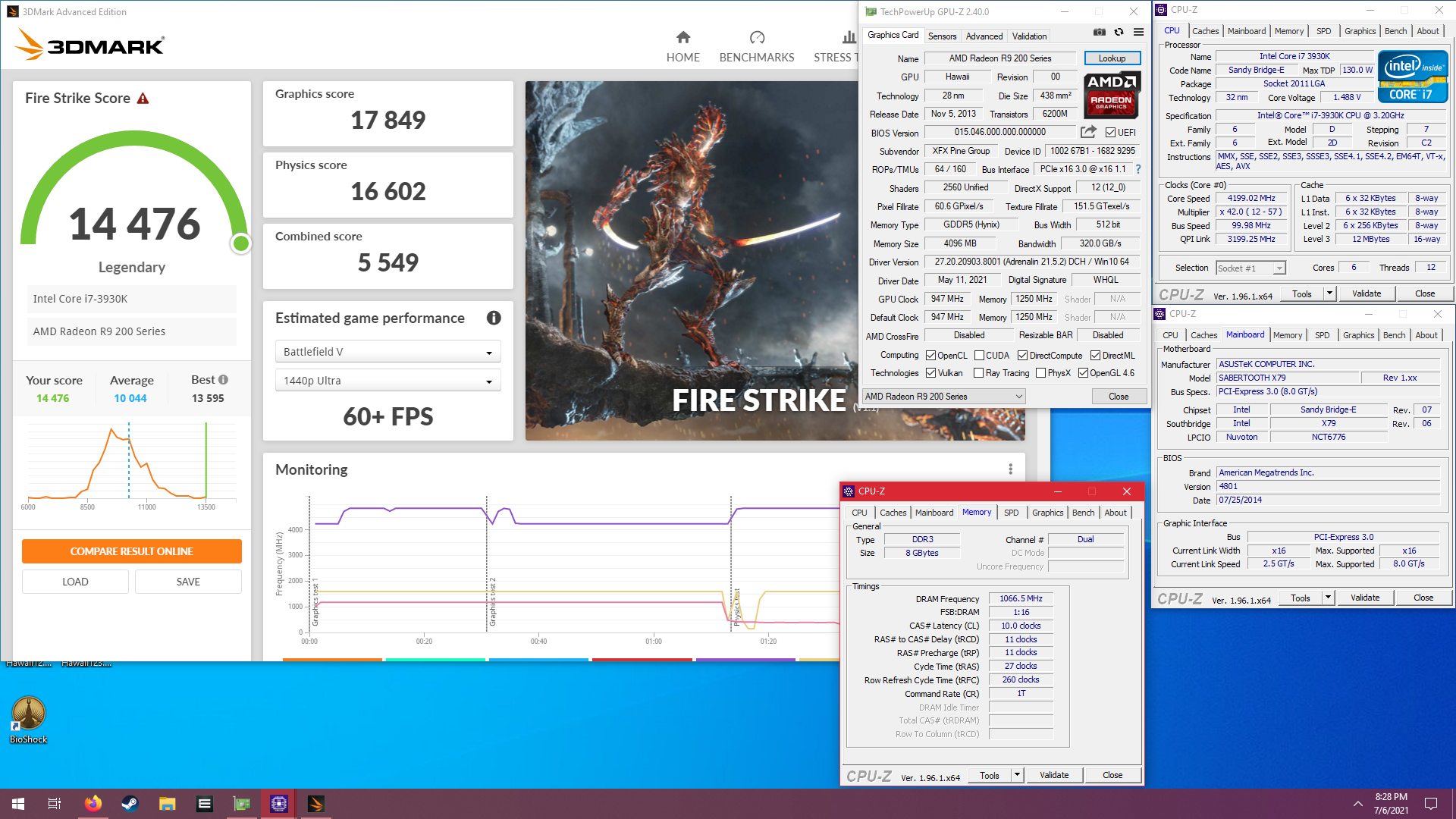Open the Battlefield V game dropdown
This screenshot has width=1456, height=819.
pyautogui.click(x=388, y=352)
